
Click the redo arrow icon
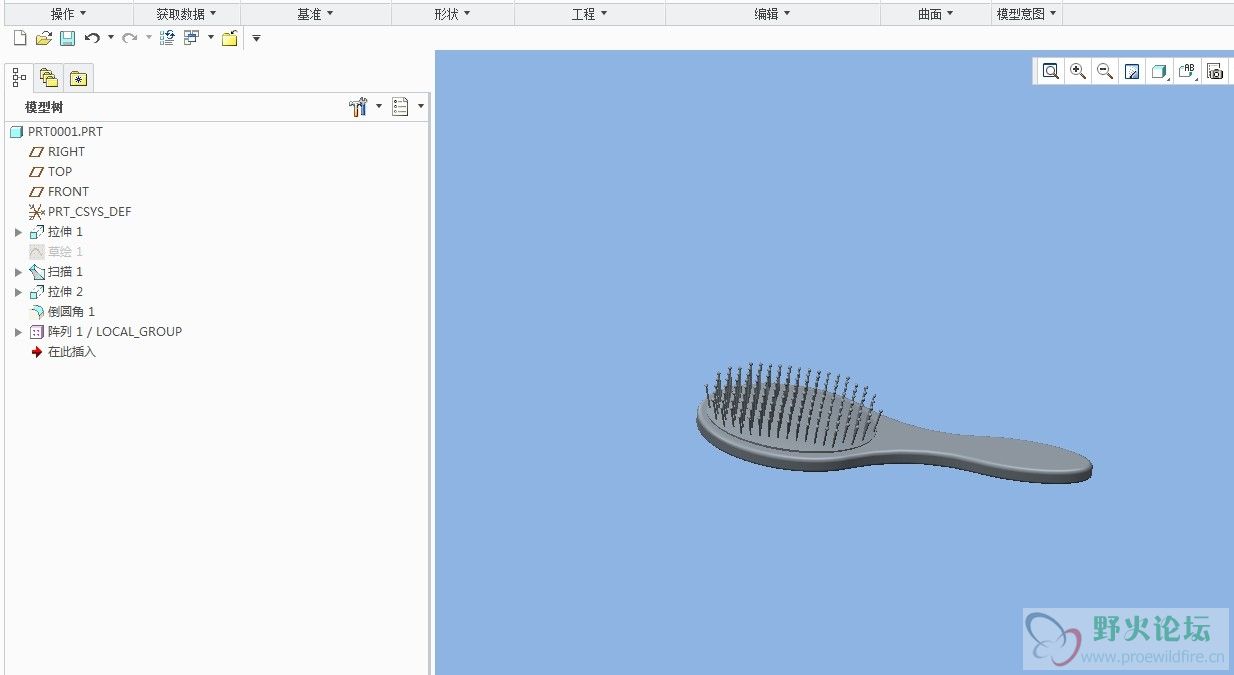129,38
